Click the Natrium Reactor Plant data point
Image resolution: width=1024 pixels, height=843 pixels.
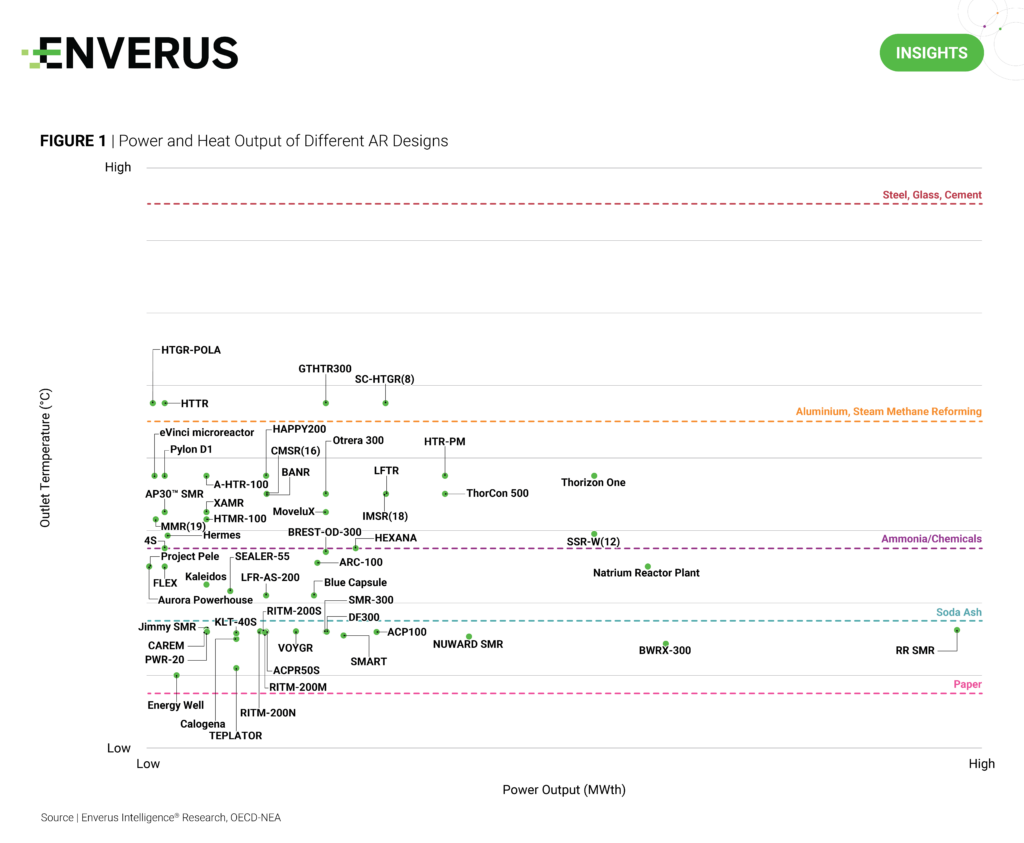(x=647, y=567)
